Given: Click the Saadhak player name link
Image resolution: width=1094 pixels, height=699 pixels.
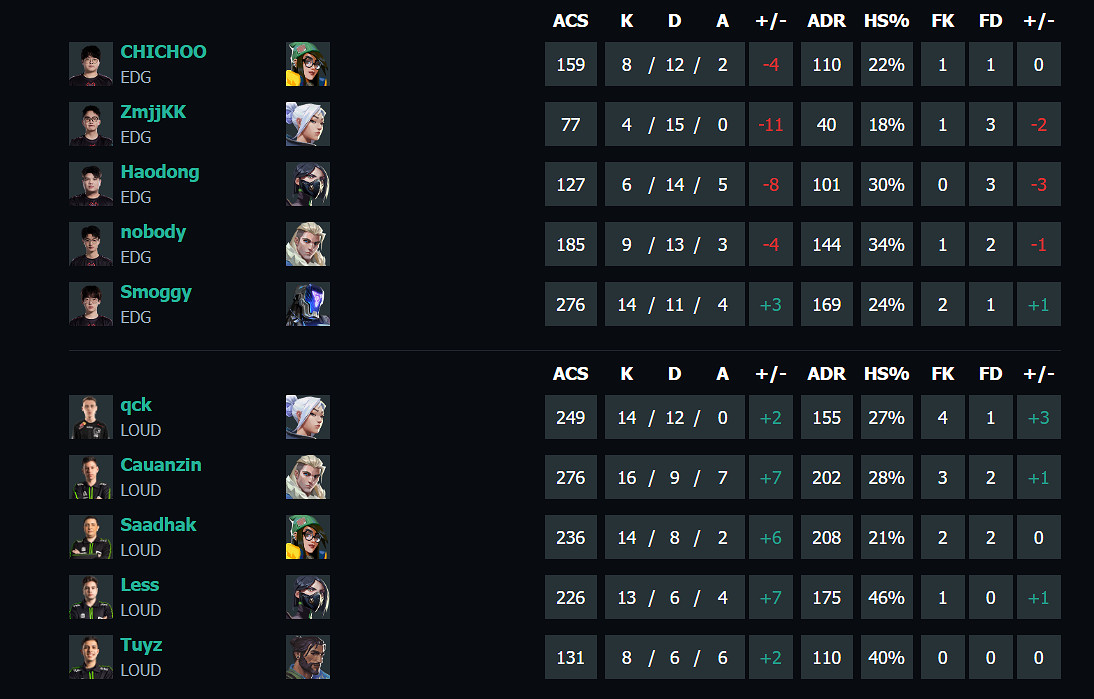Looking at the screenshot, I should point(160,524).
